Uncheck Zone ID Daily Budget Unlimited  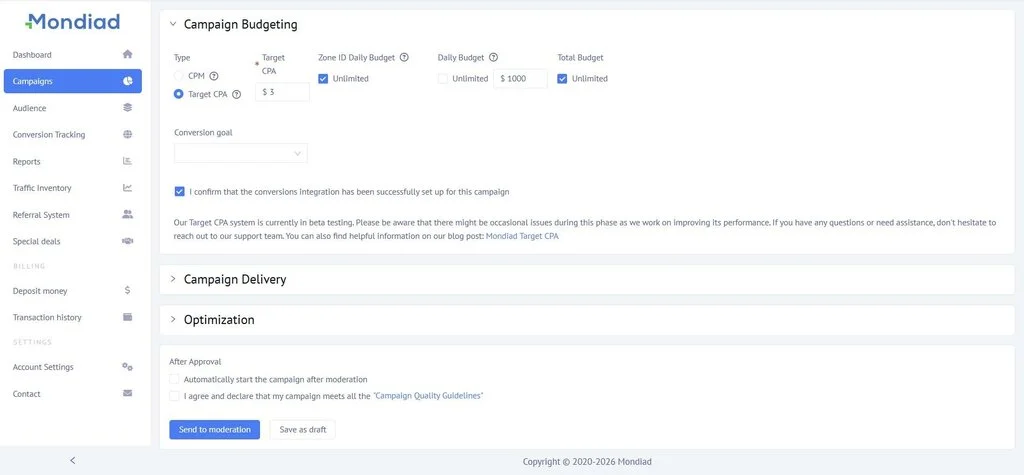[323, 78]
